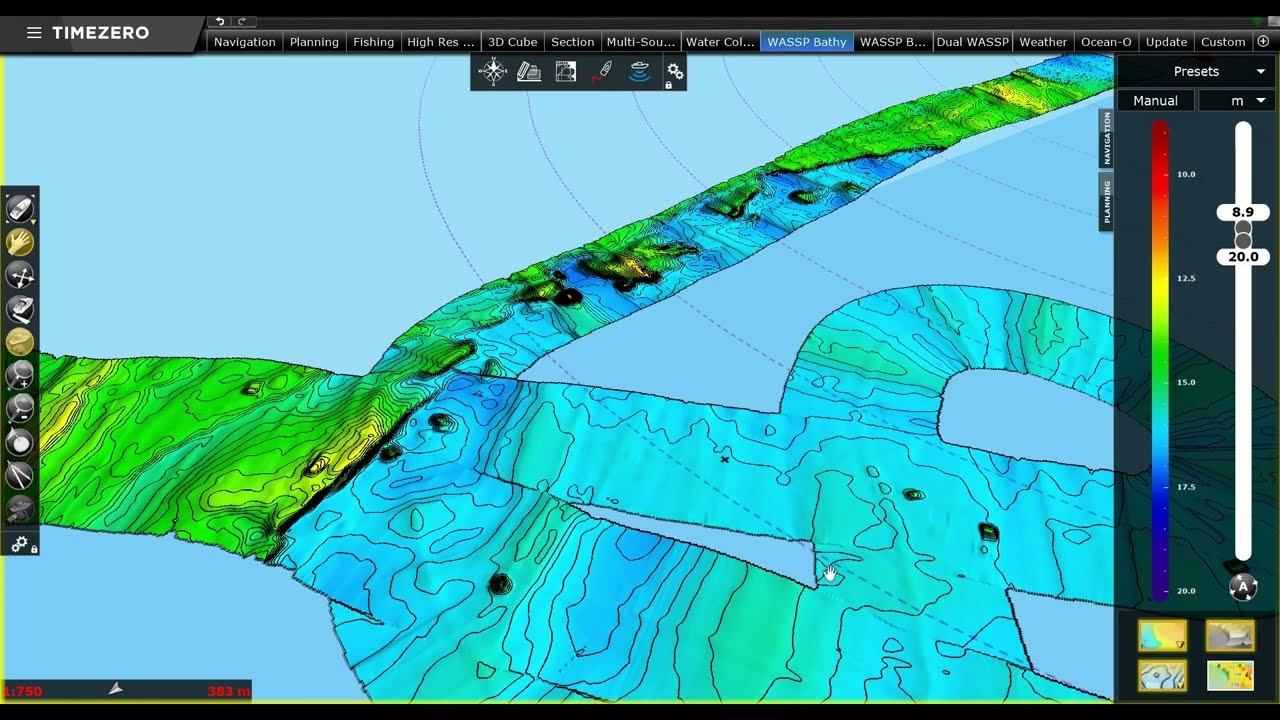Click the boat ruler tool in left toolbar
1280x720 pixels.
pos(20,309)
